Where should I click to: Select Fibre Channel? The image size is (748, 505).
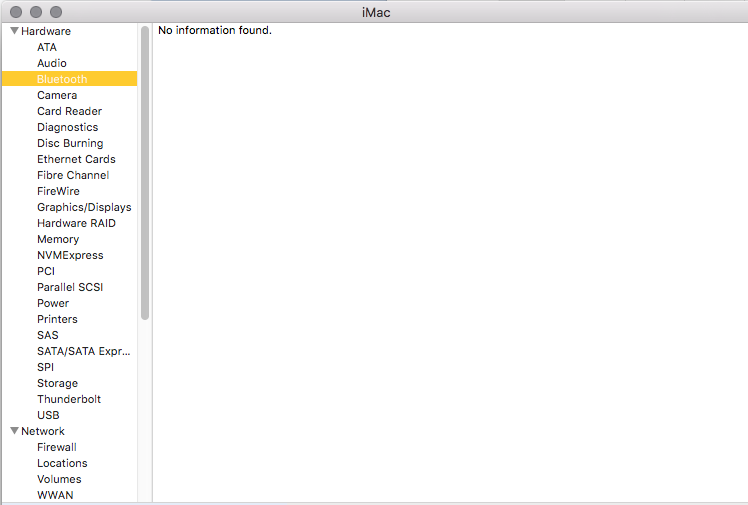point(73,175)
